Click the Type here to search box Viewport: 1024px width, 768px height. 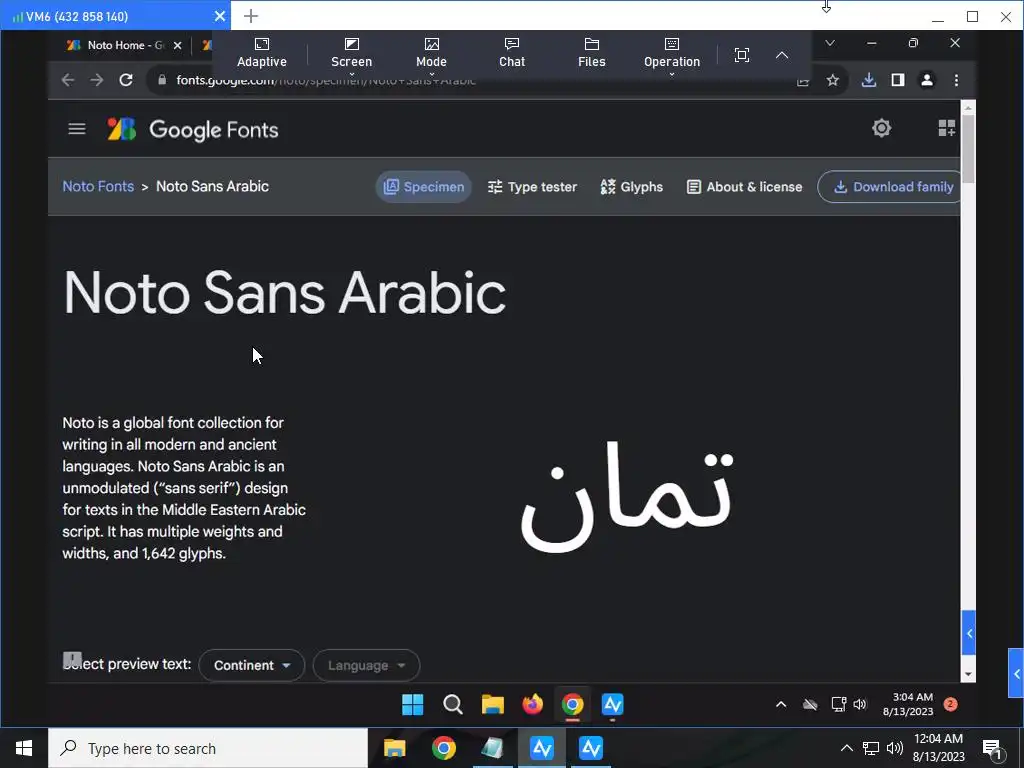(x=208, y=748)
